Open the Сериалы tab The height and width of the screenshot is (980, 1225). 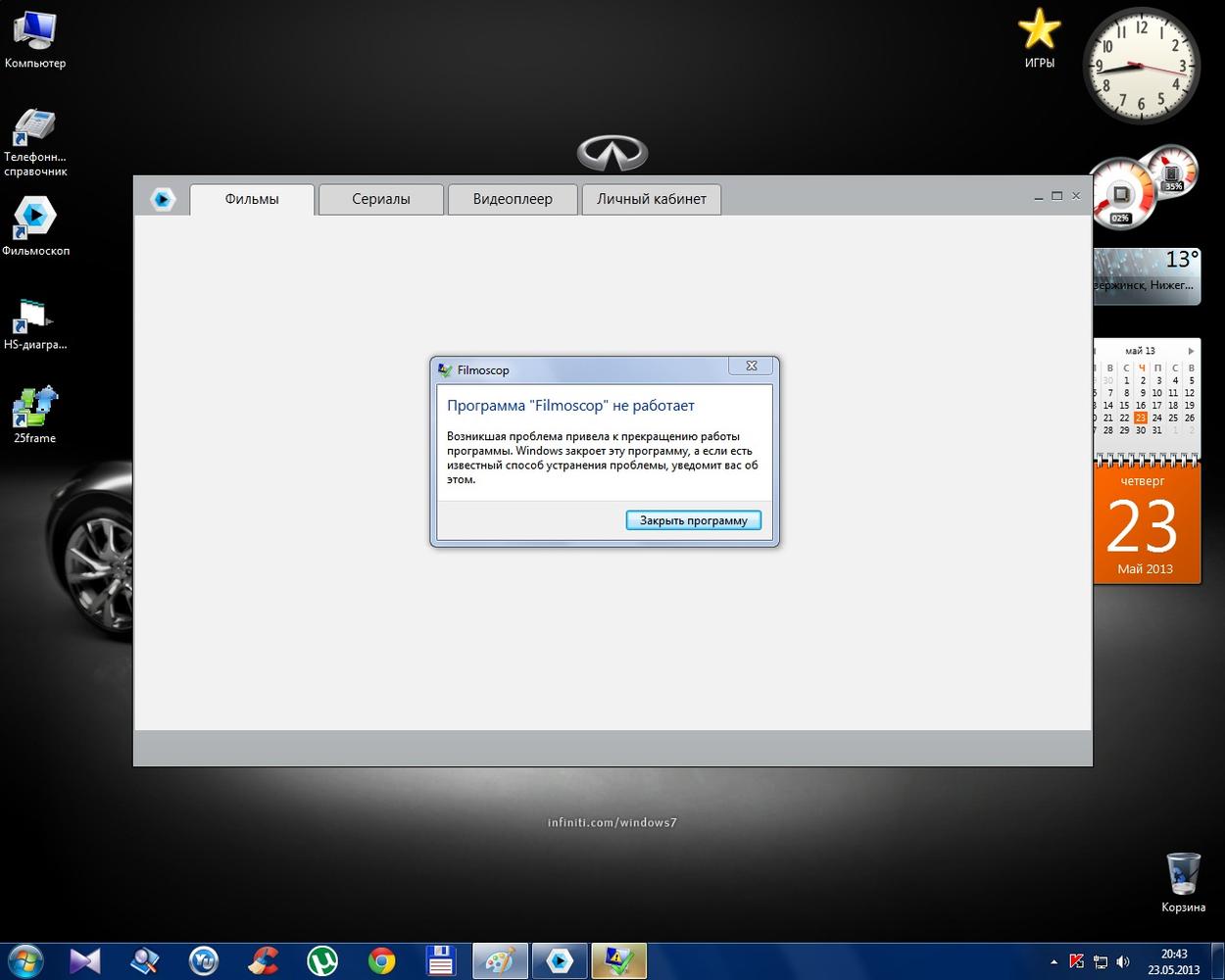[381, 199]
